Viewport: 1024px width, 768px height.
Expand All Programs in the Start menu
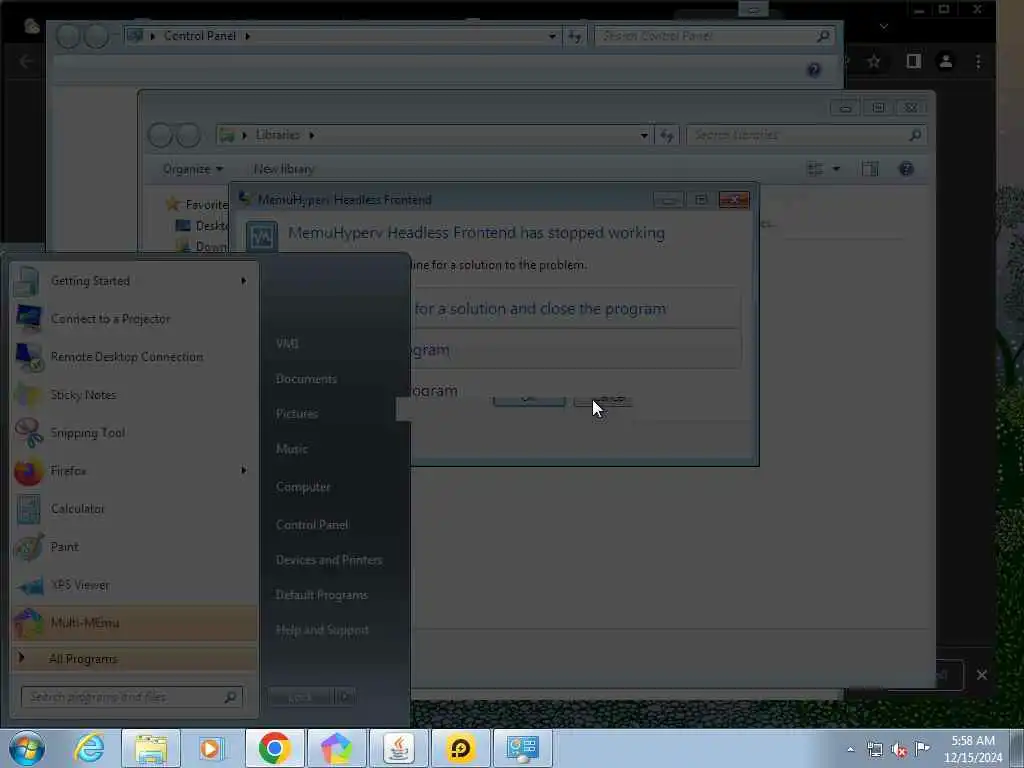pos(134,658)
